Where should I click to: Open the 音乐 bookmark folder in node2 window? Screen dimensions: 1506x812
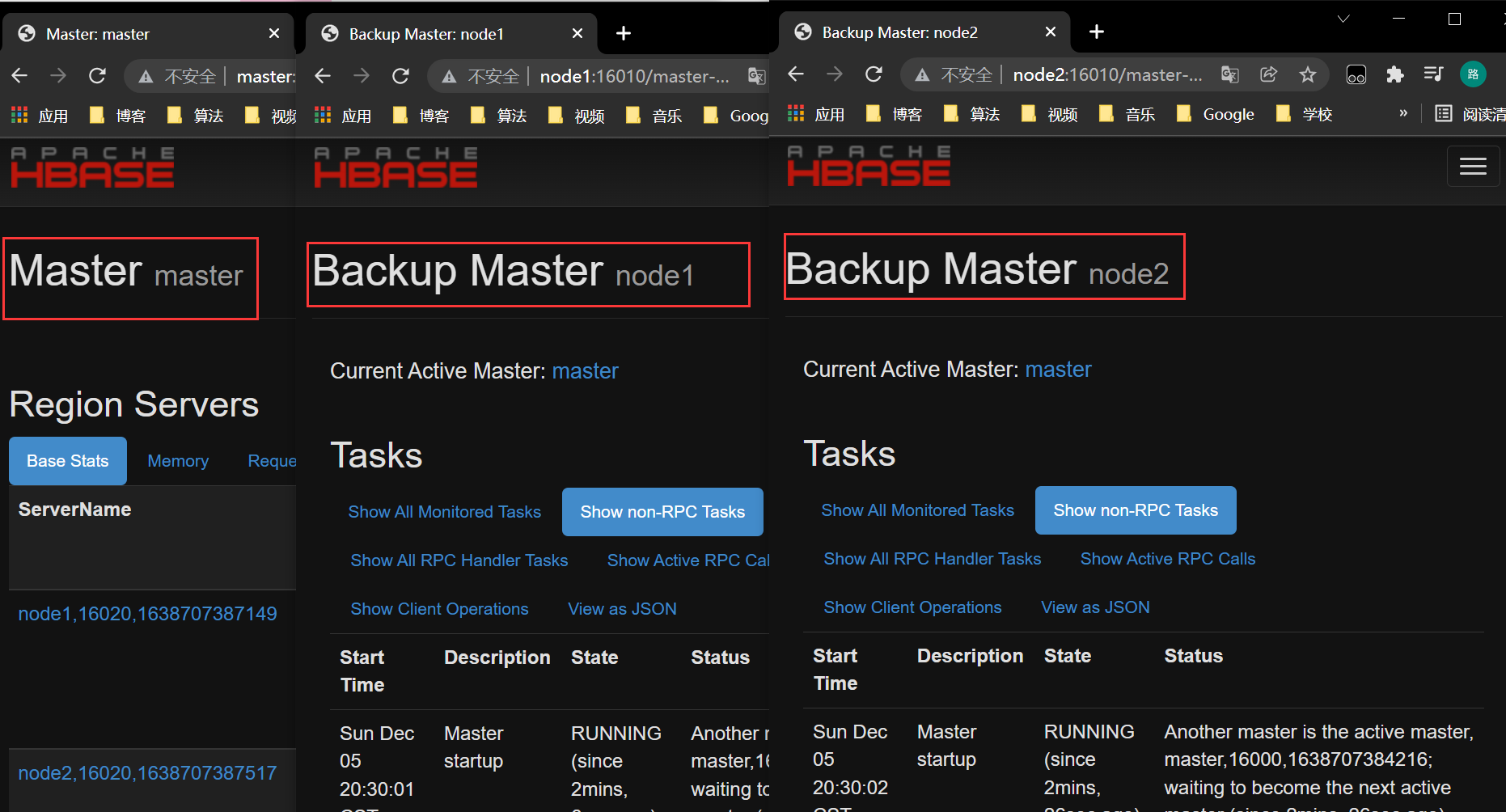[x=1127, y=114]
